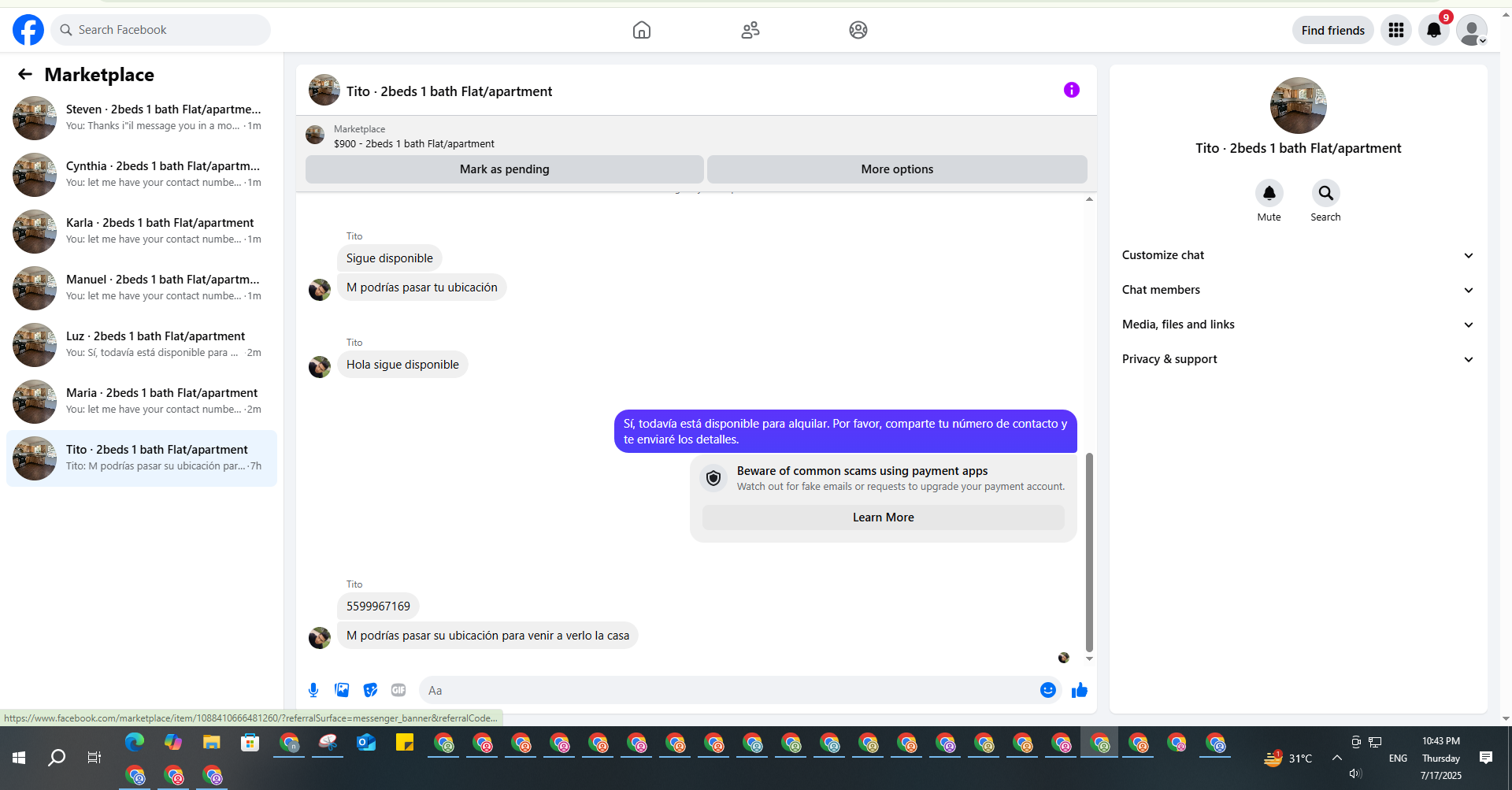Open the $900 Marketplace listing link
1512x790 pixels.
coord(413,143)
